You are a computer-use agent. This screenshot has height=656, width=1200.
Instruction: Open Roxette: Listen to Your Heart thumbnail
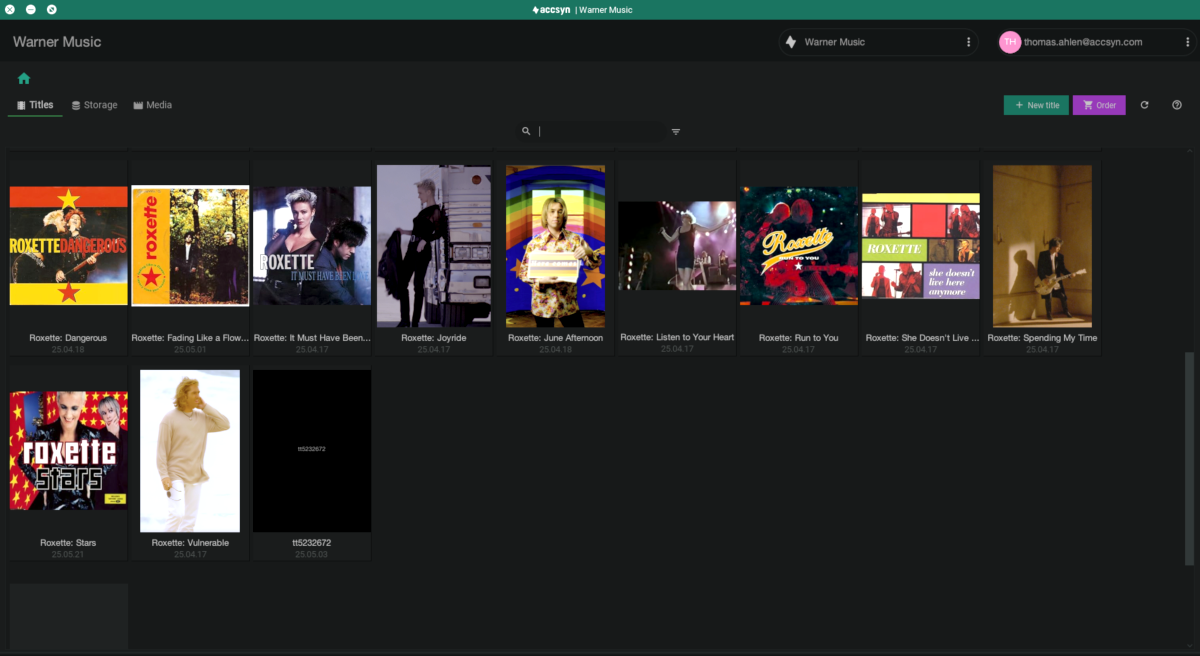click(x=677, y=246)
